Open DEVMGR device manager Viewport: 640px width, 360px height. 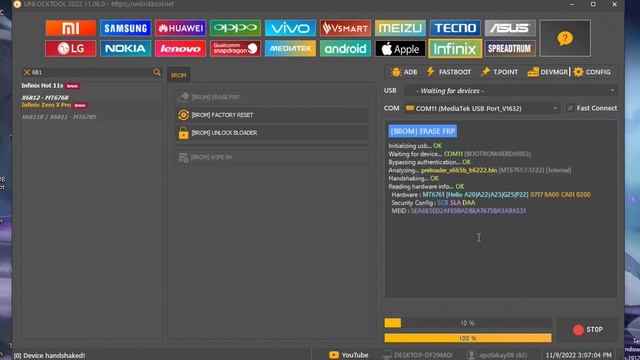pyautogui.click(x=547, y=72)
